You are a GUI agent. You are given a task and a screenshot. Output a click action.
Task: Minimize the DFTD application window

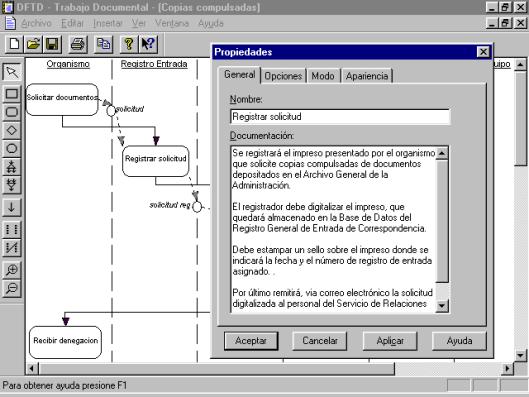click(x=491, y=7)
